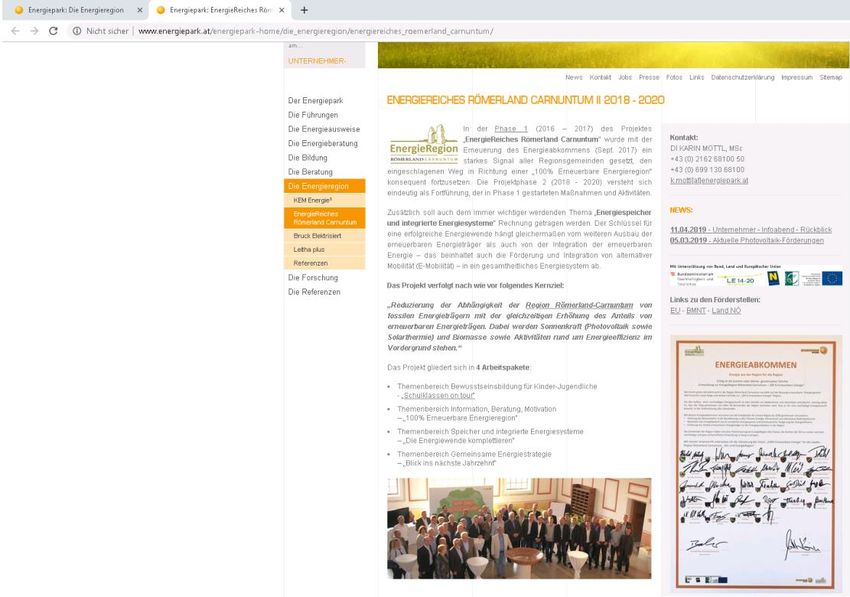Open 'Bruck Elektrisiert' submenu entry

[x=317, y=235]
